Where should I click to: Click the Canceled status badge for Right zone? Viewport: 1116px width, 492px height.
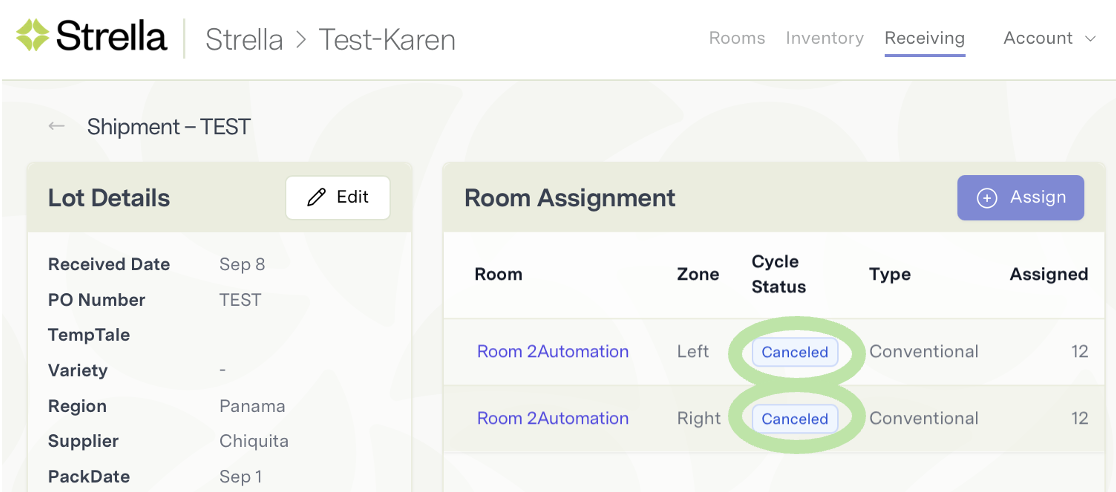click(795, 419)
